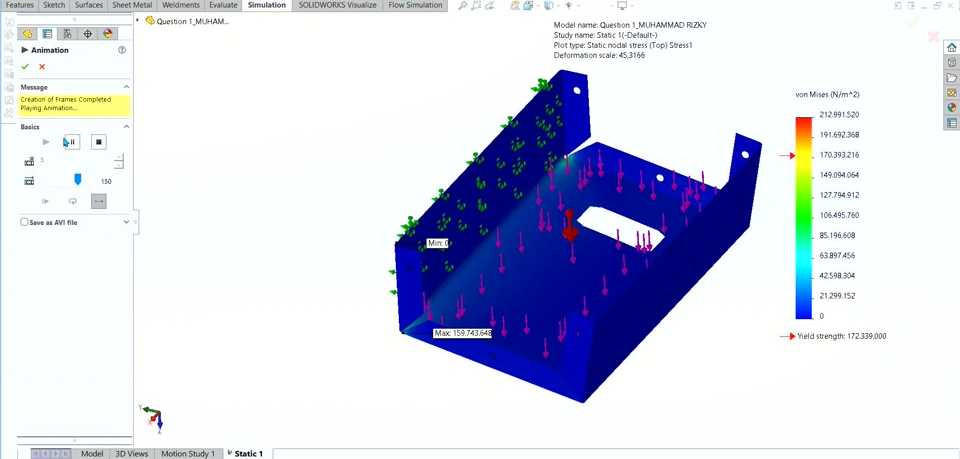The width and height of the screenshot is (960, 459).
Task: Open the Hide/Show Items dropdown arrow
Action: click(x=578, y=6)
